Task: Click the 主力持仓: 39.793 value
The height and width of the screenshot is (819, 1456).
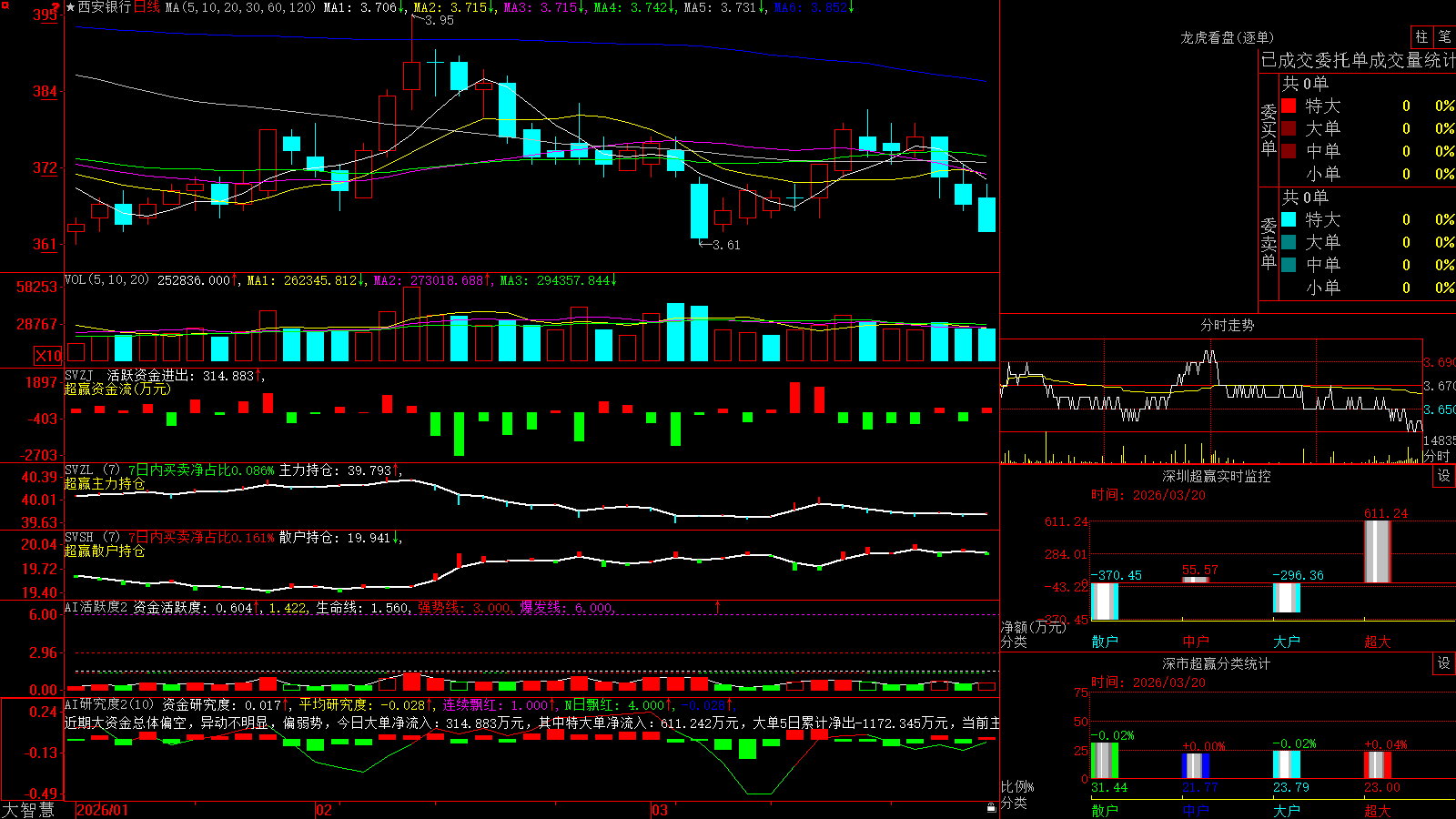Action: (x=335, y=470)
